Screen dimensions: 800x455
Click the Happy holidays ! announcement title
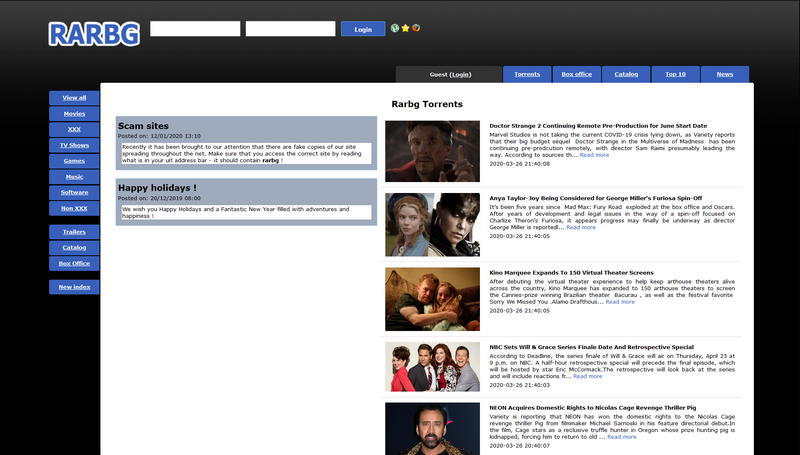(x=157, y=188)
